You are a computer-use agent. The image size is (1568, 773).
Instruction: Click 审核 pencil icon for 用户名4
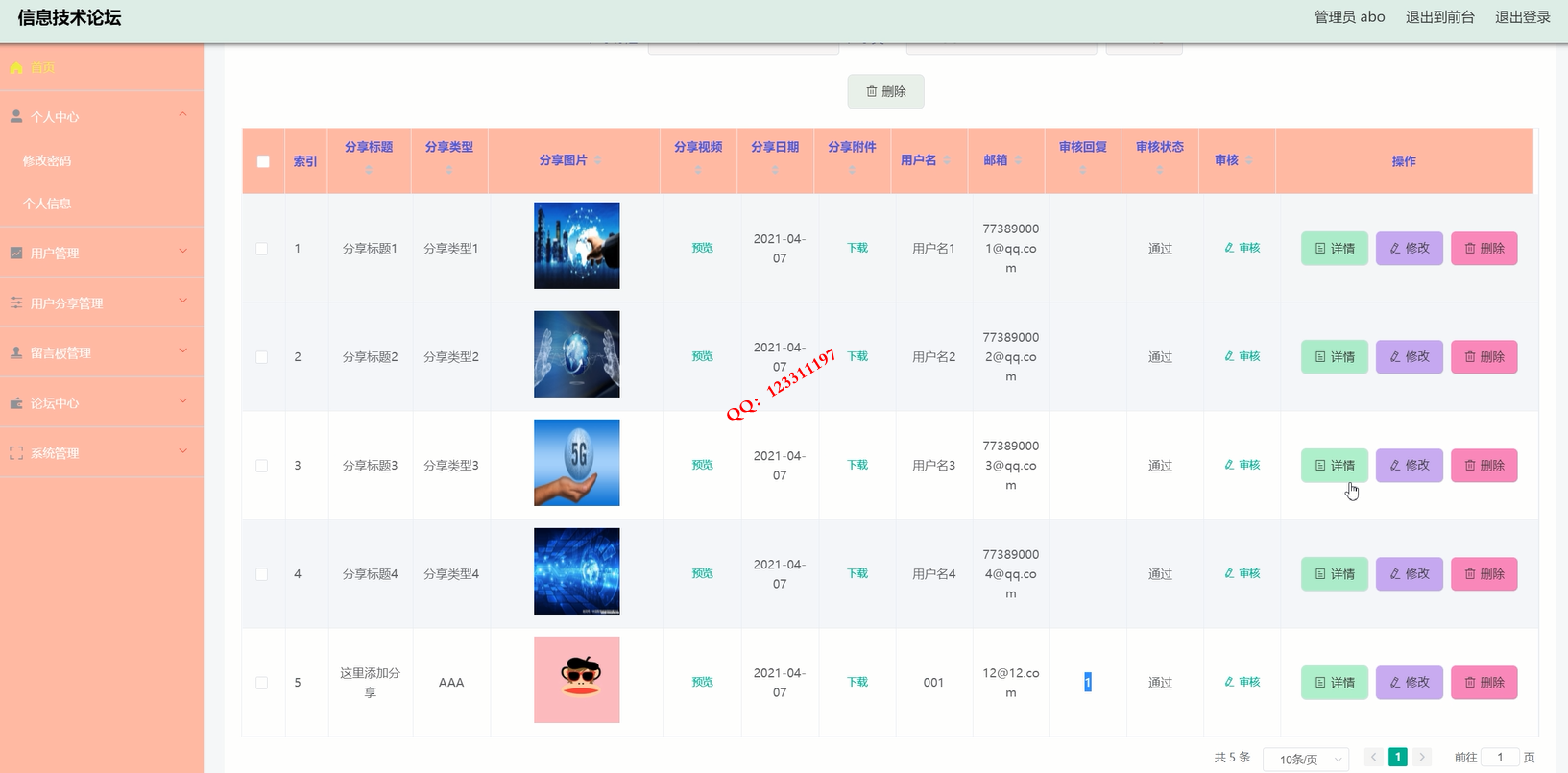1229,573
